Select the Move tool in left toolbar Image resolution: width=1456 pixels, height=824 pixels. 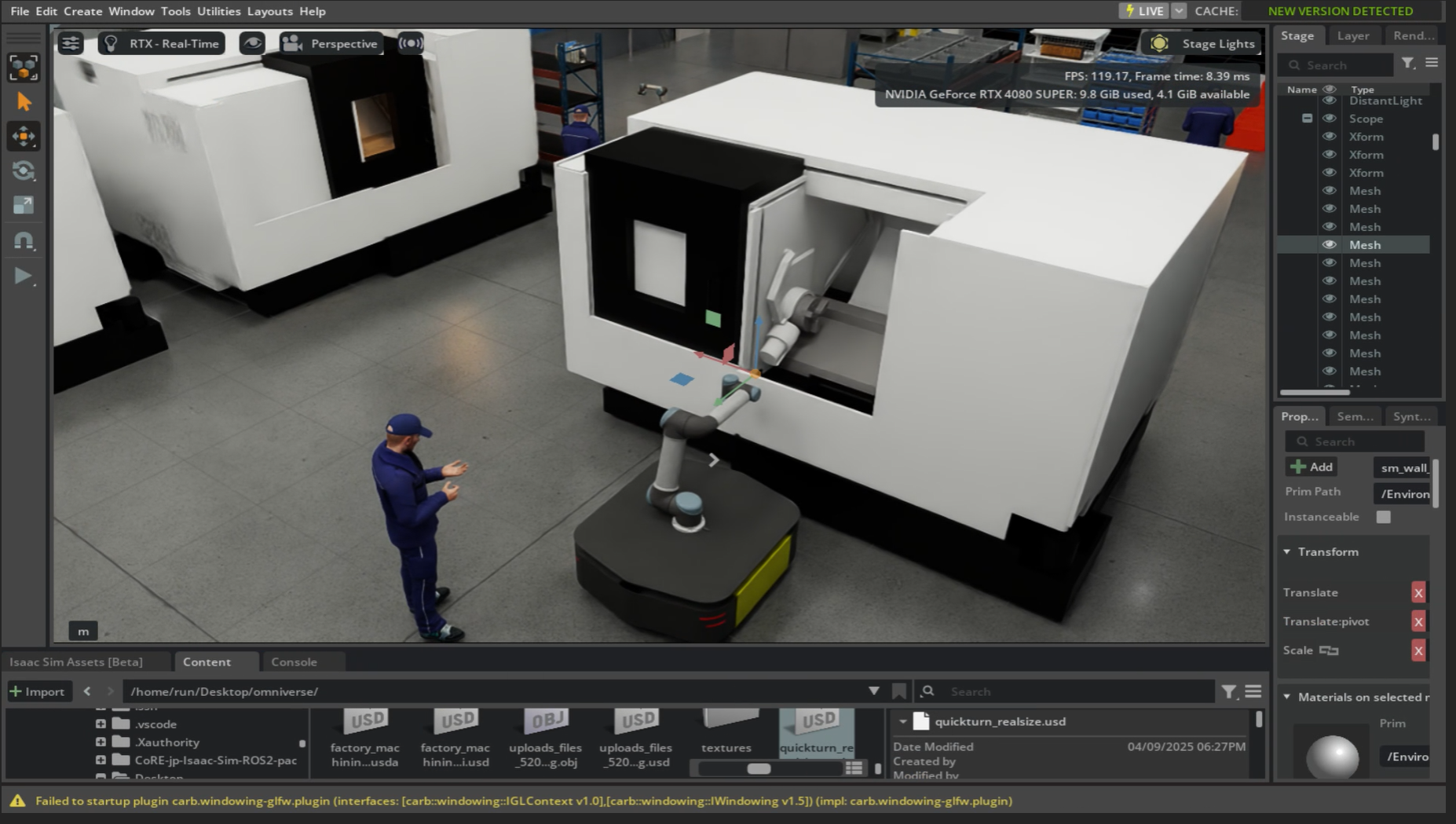point(24,137)
